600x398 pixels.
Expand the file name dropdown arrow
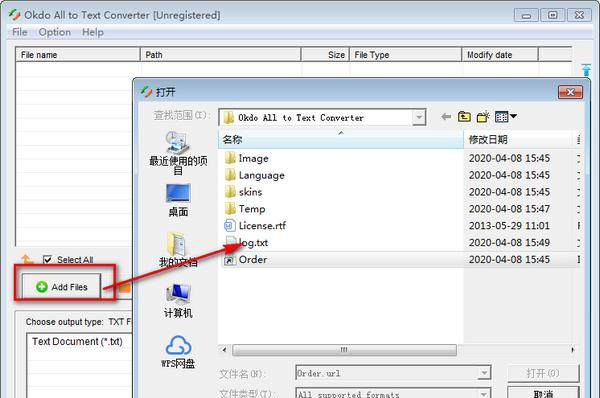click(484, 373)
